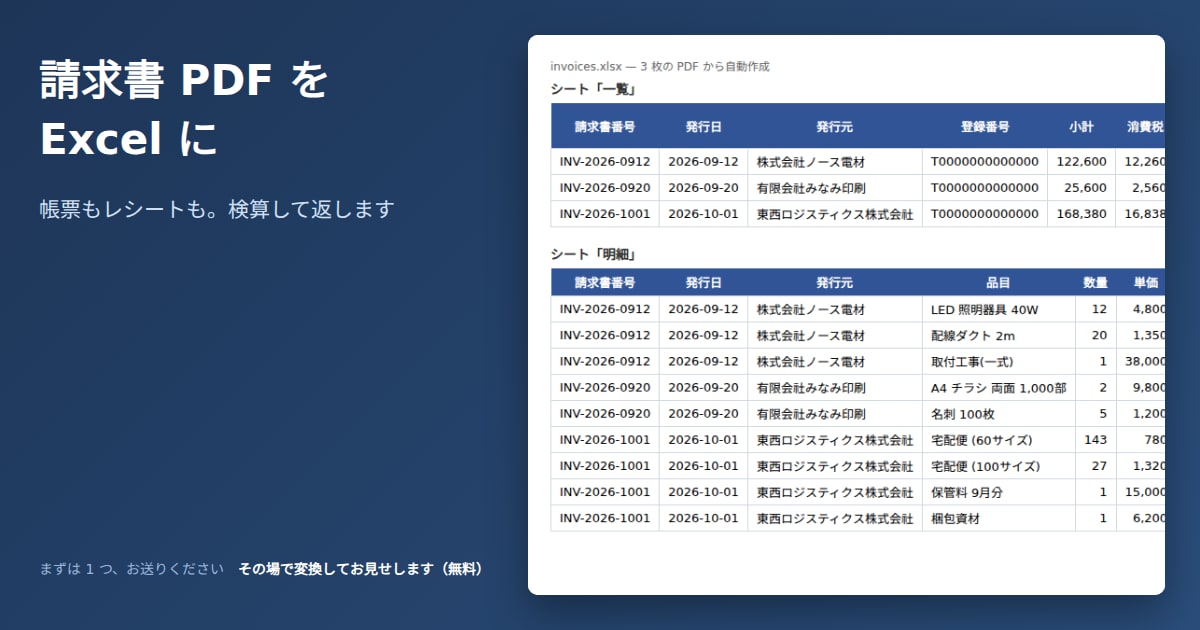Screen dimensions: 1200x630
Task: Click the 発行日 header in the 明細 table
Action: [x=703, y=283]
